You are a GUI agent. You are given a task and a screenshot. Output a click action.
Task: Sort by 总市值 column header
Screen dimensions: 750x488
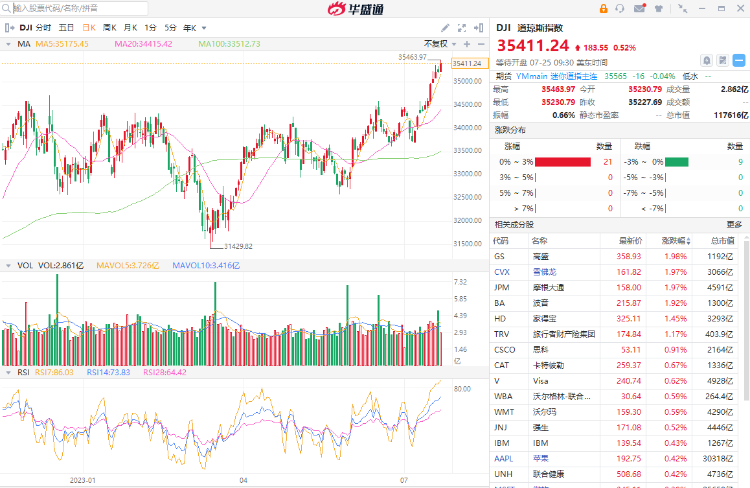pos(722,241)
